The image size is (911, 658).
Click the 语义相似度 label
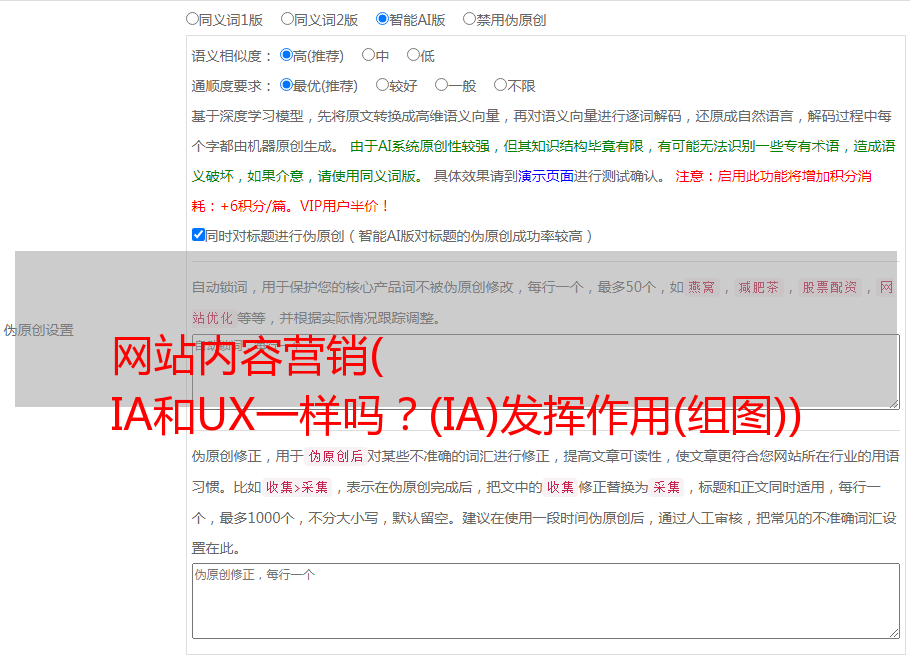231,56
